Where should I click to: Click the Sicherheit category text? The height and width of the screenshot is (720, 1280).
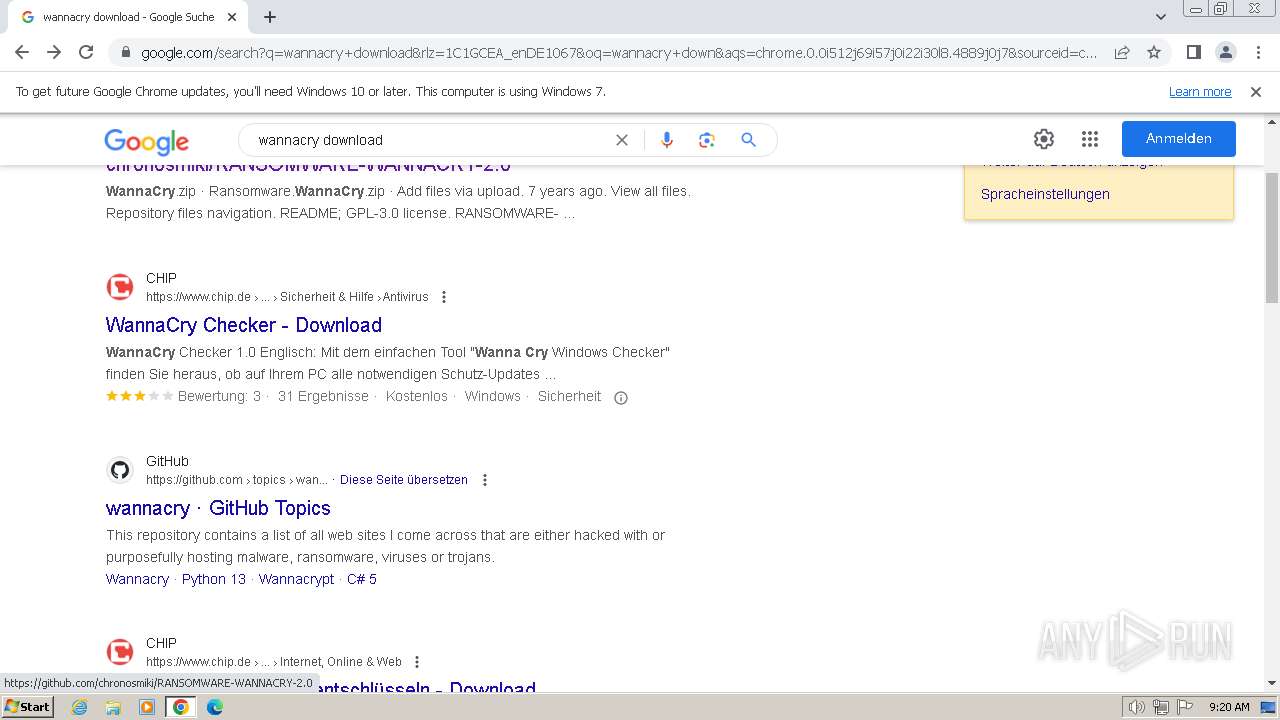pyautogui.click(x=569, y=396)
